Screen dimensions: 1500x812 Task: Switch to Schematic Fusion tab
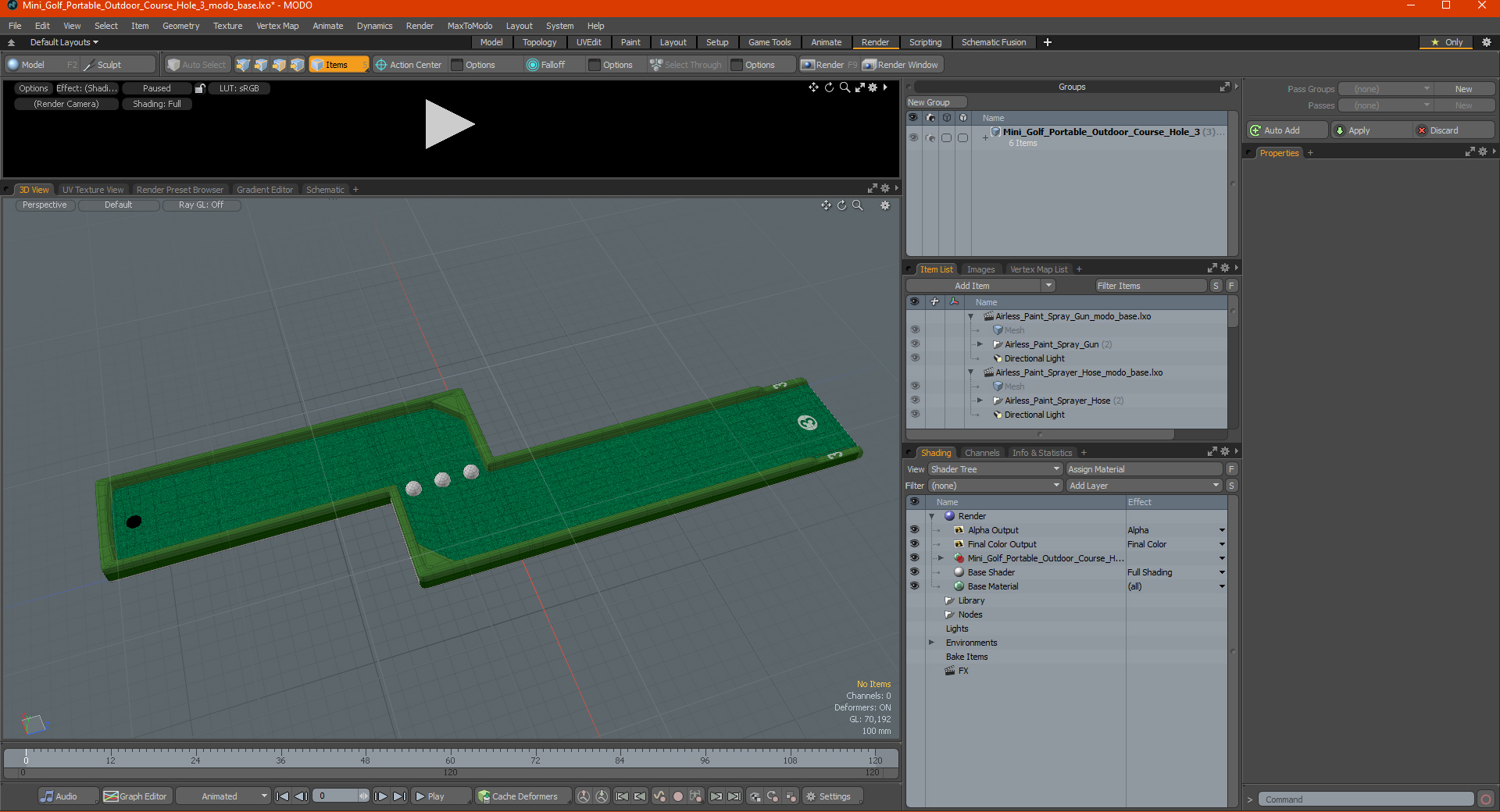click(x=993, y=42)
